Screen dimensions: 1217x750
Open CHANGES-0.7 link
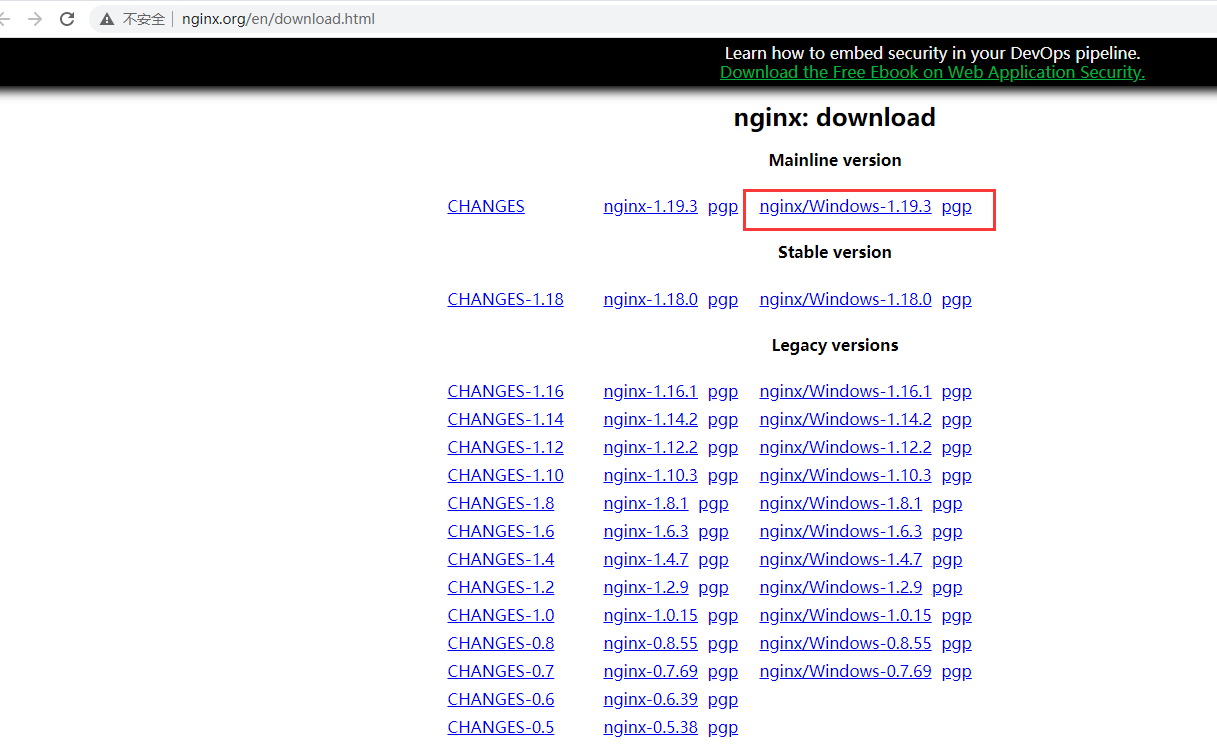point(500,671)
